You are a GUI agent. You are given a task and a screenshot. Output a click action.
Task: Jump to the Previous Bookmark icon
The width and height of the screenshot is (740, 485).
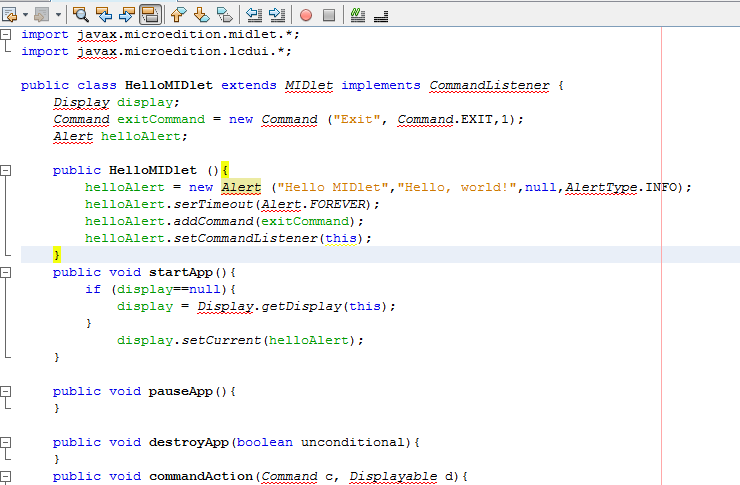[x=178, y=15]
